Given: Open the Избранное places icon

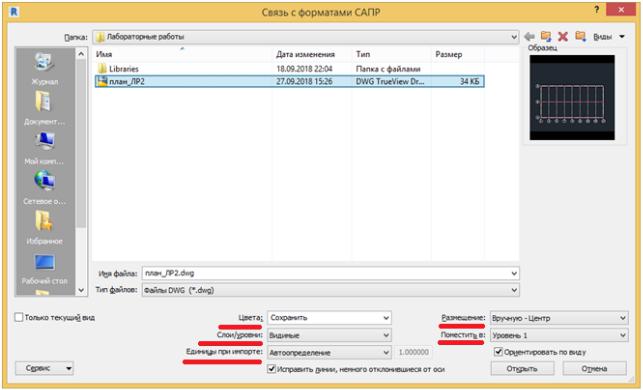Looking at the screenshot, I should pyautogui.click(x=44, y=221).
